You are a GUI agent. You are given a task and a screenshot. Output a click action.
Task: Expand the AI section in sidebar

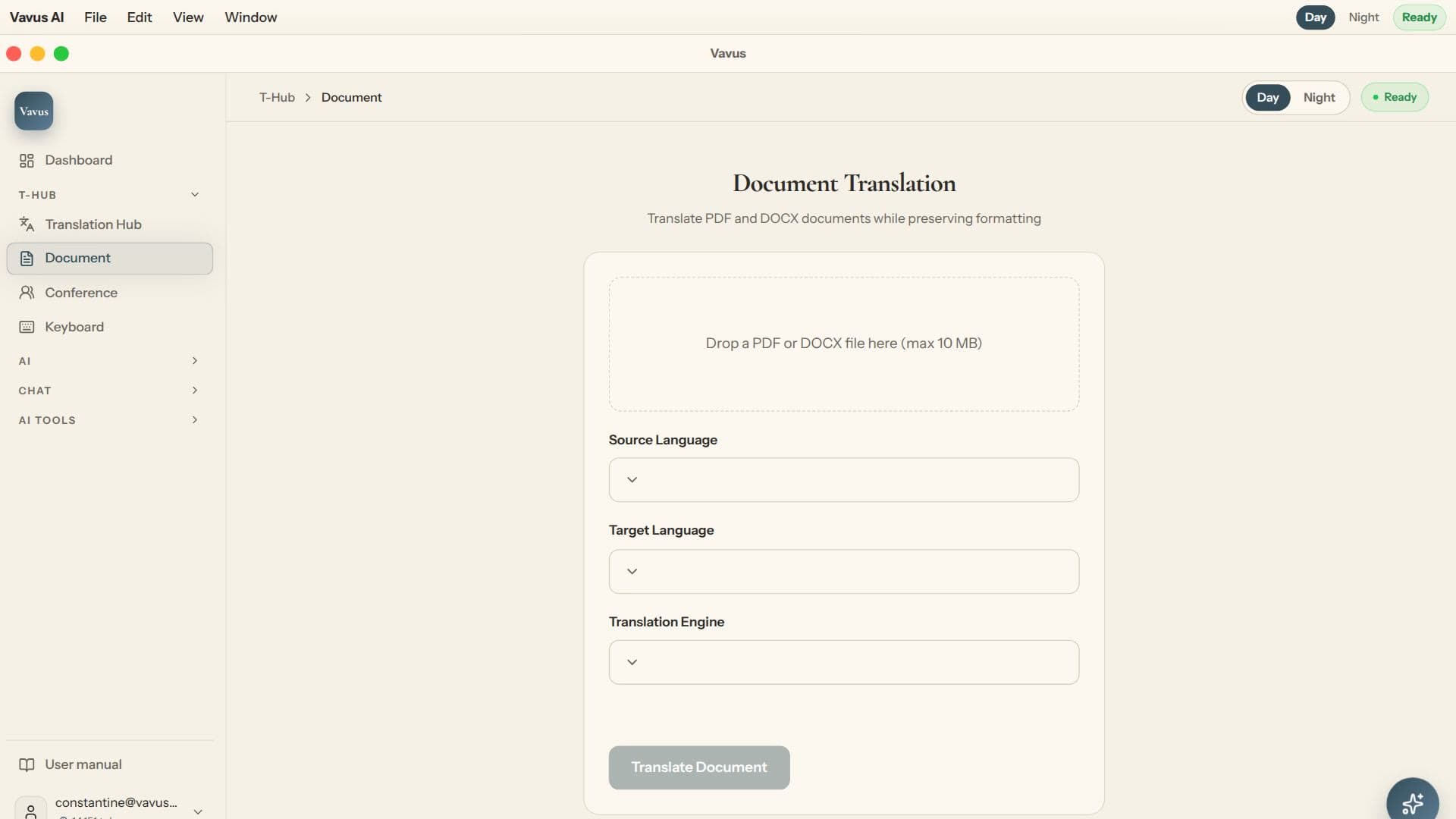pyautogui.click(x=109, y=361)
